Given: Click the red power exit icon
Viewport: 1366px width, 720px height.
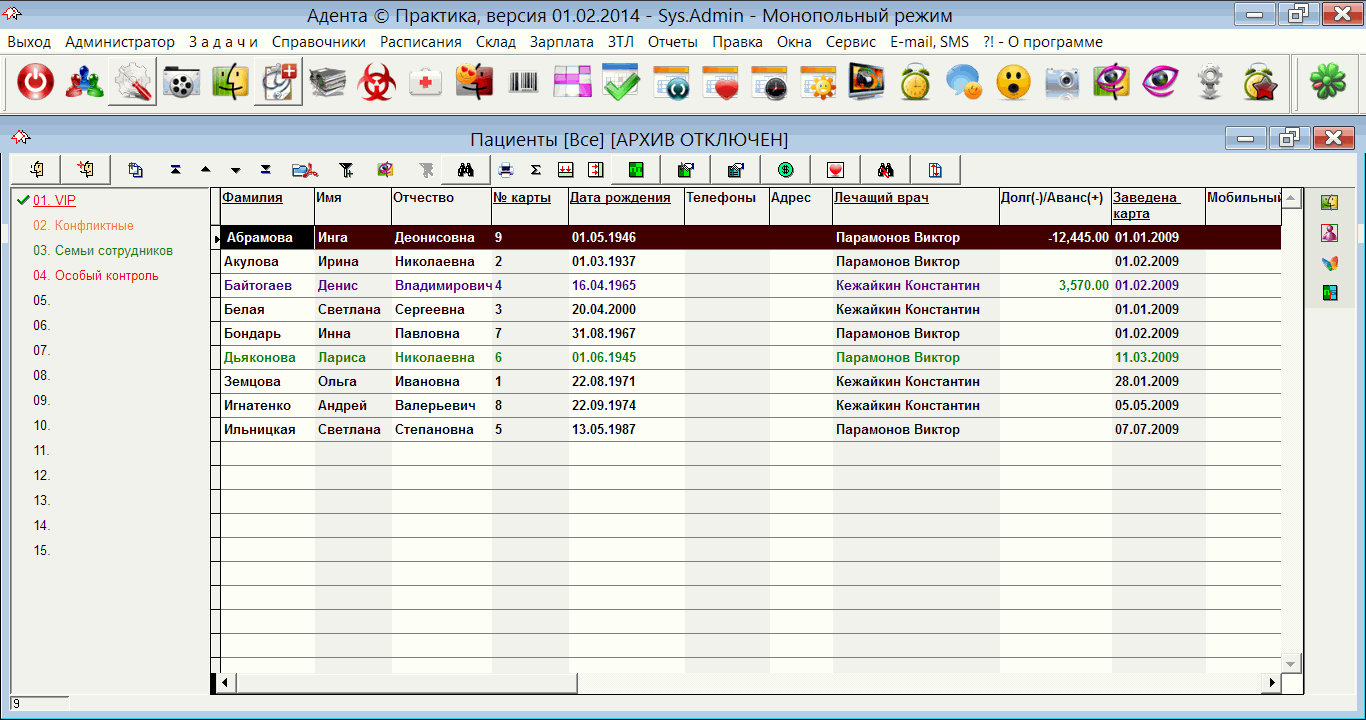Looking at the screenshot, I should pyautogui.click(x=36, y=83).
